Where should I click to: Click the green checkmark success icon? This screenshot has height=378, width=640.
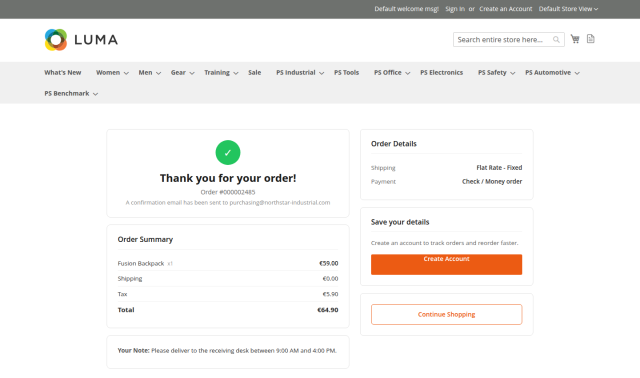click(228, 153)
